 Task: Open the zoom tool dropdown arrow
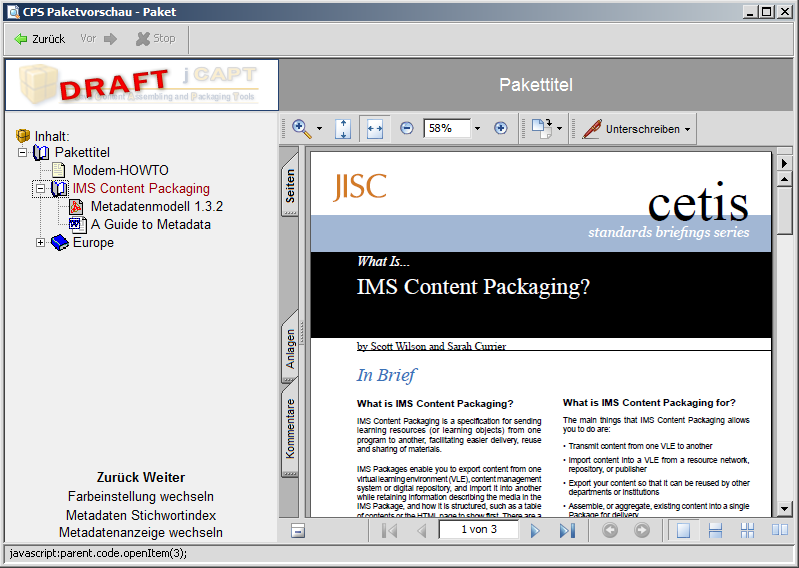click(319, 128)
